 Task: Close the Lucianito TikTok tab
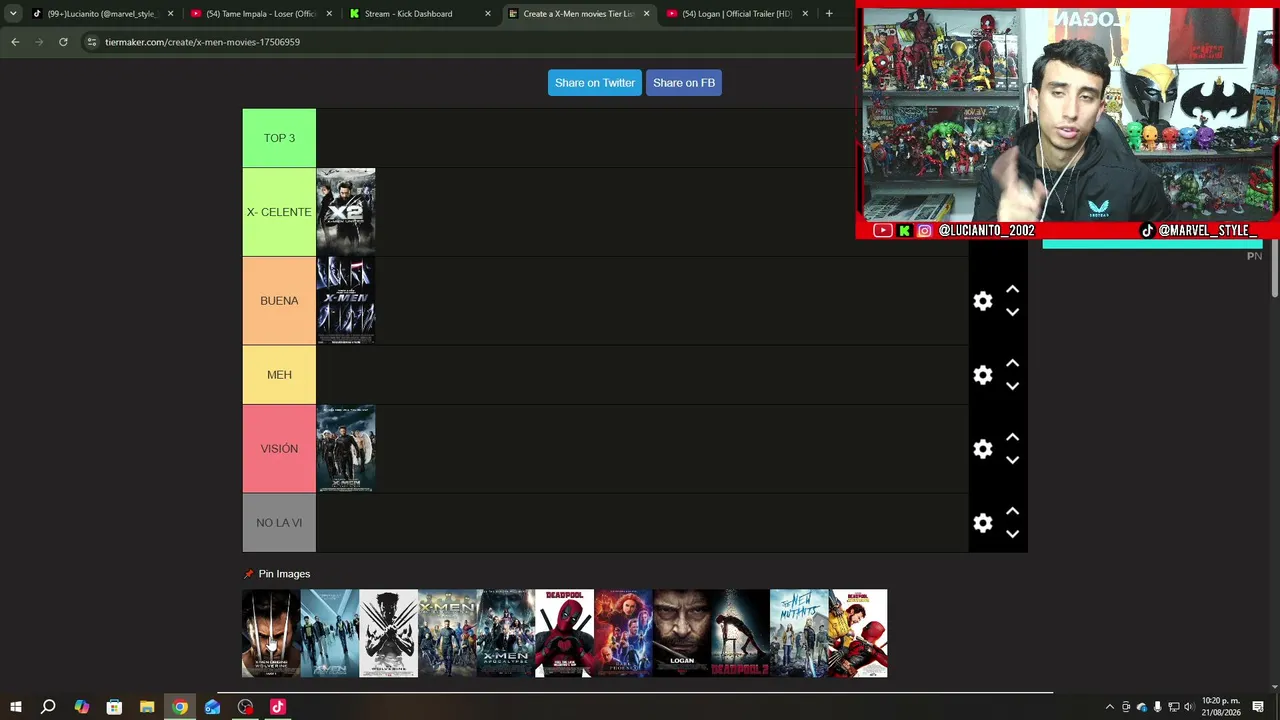[x=170, y=14]
